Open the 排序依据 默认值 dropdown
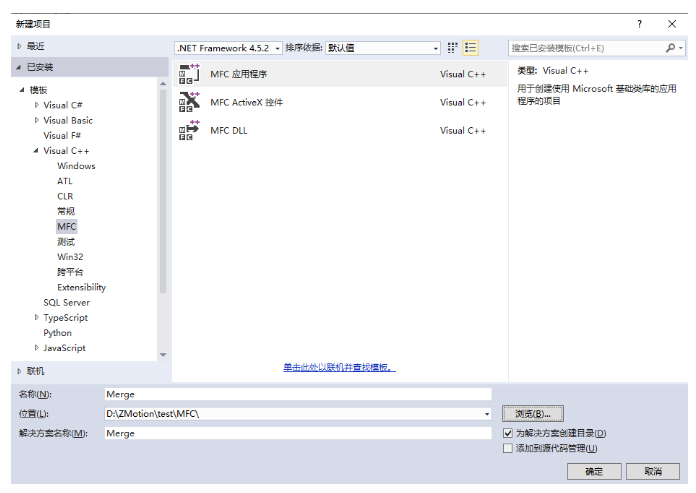 click(383, 48)
